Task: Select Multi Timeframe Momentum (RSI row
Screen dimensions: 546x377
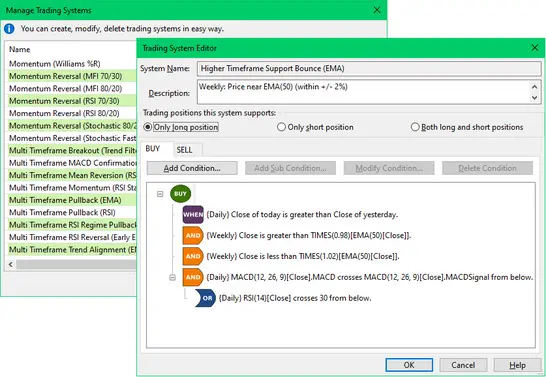Action: (x=72, y=188)
